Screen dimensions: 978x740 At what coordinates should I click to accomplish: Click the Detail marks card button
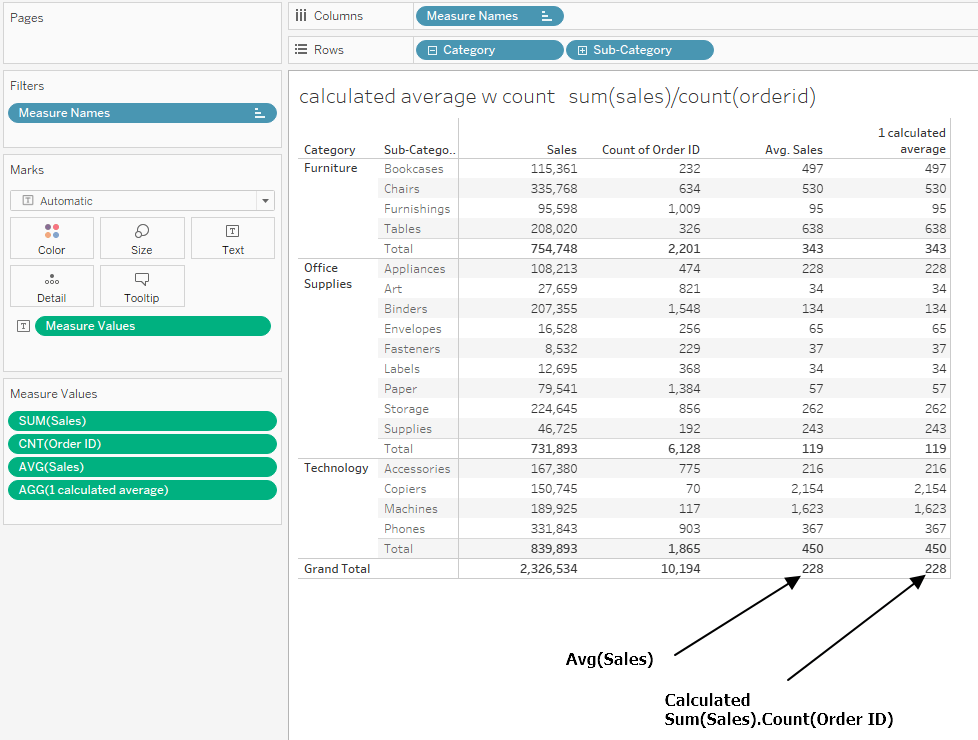click(x=52, y=286)
